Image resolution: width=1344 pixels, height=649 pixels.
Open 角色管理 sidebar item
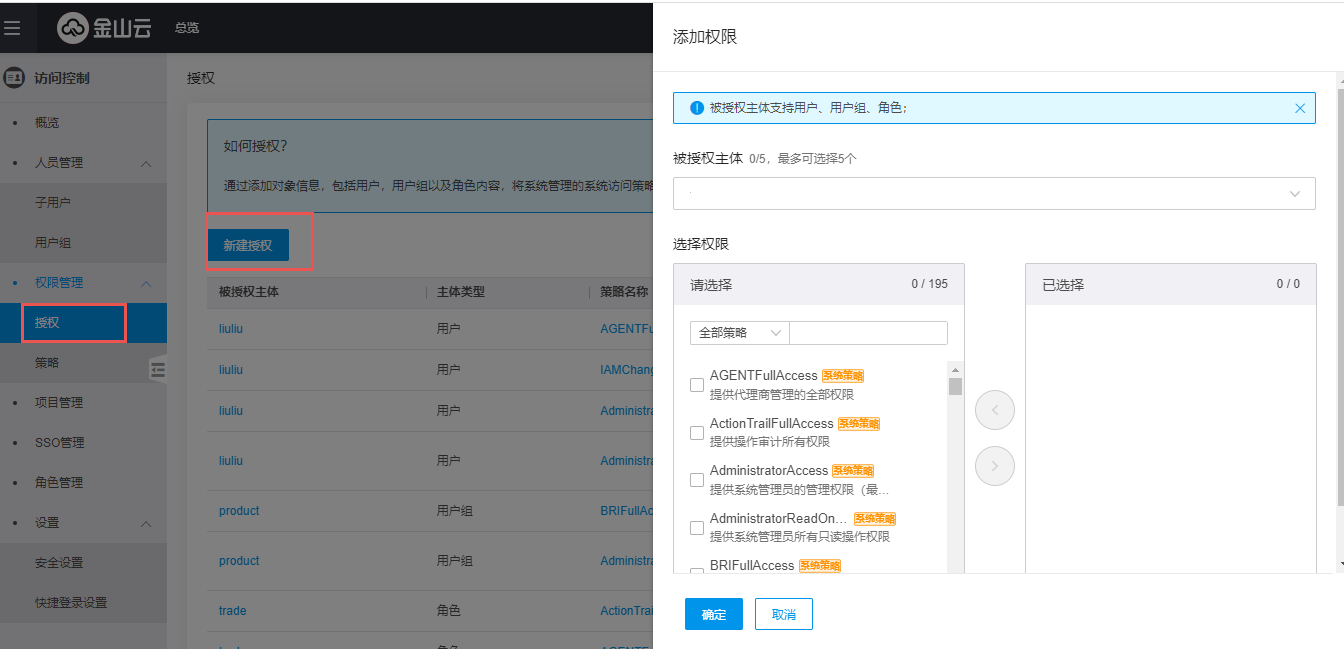(x=59, y=482)
